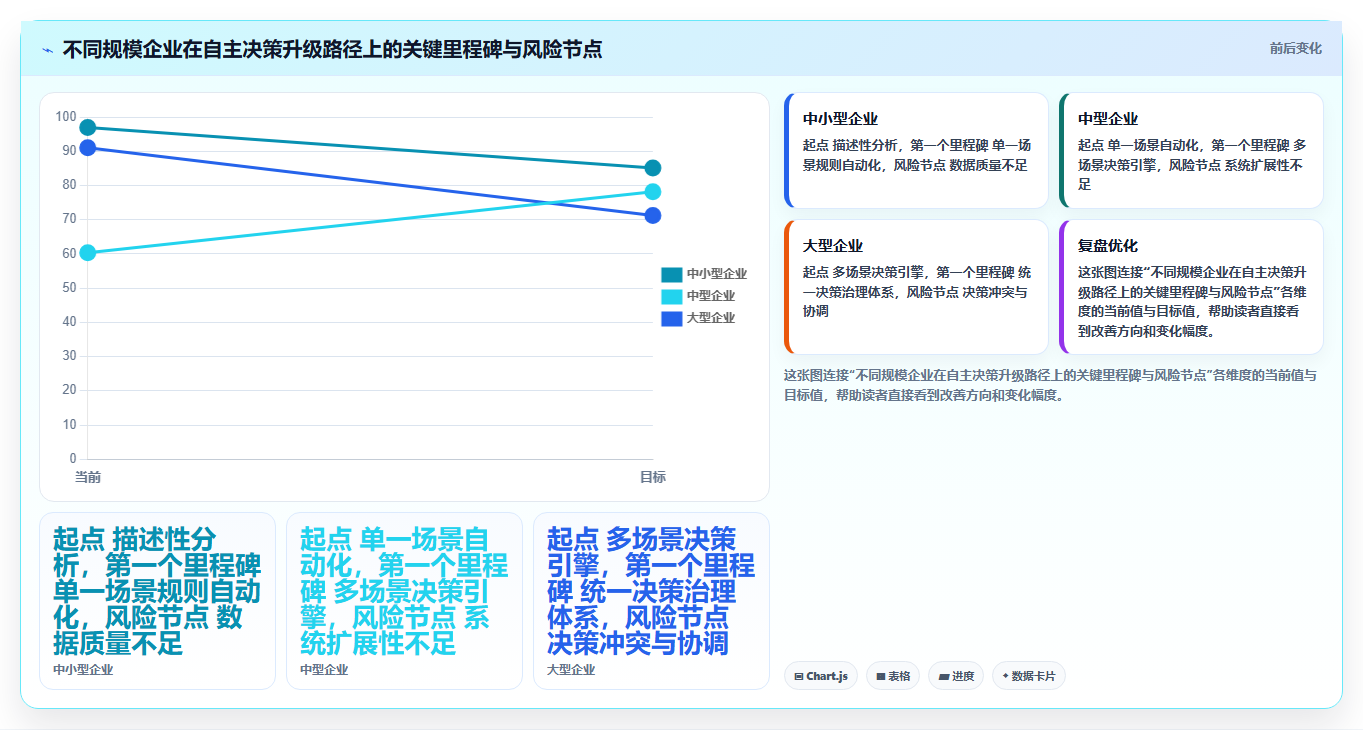Screen dimensions: 1363x730
Task: Open the 大型企业 orange-bordered info card title
Action: pos(833,246)
